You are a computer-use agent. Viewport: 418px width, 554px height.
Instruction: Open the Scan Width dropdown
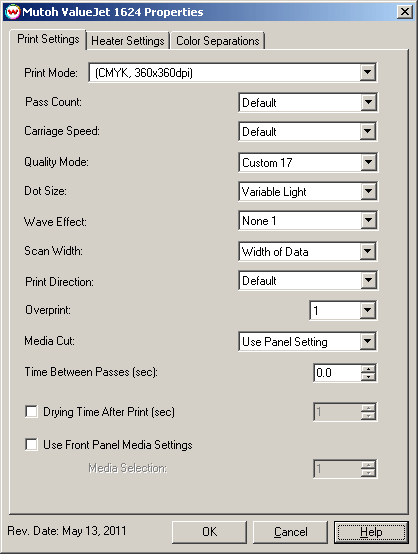(368, 252)
